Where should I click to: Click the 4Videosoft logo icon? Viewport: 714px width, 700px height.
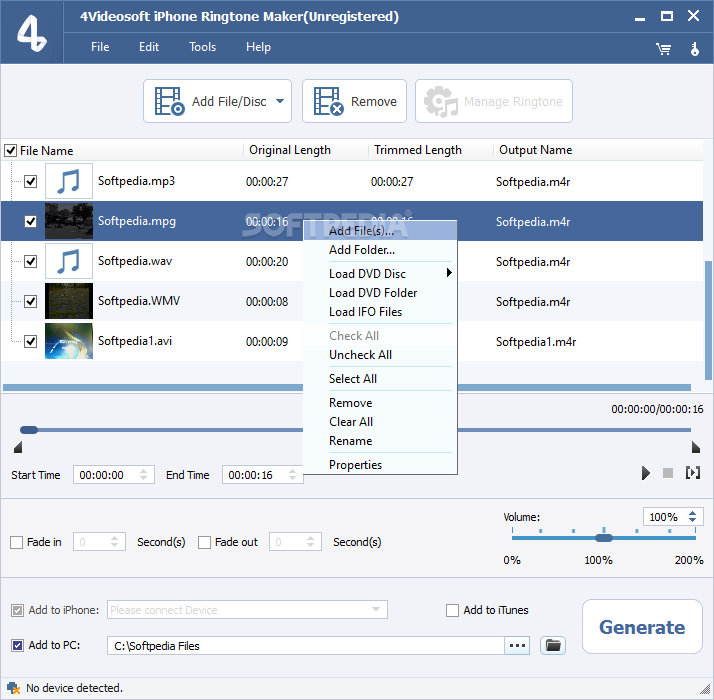tap(31, 33)
